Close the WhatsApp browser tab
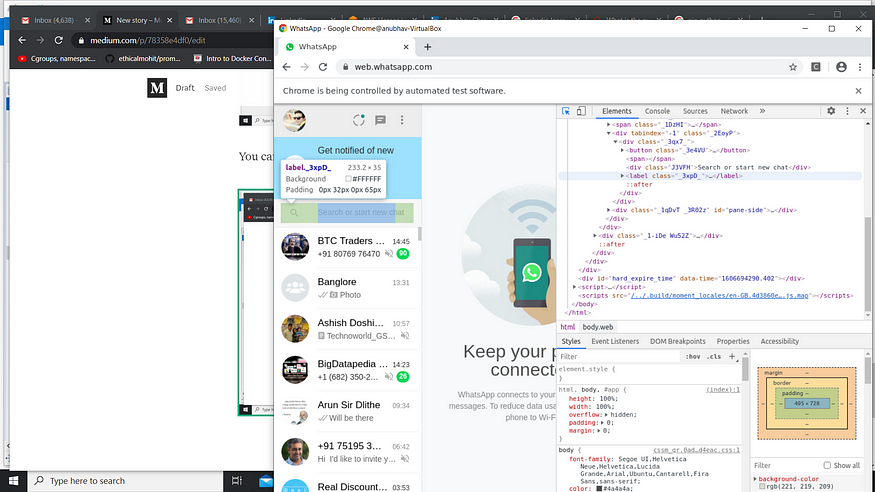This screenshot has width=875, height=492. (x=406, y=47)
